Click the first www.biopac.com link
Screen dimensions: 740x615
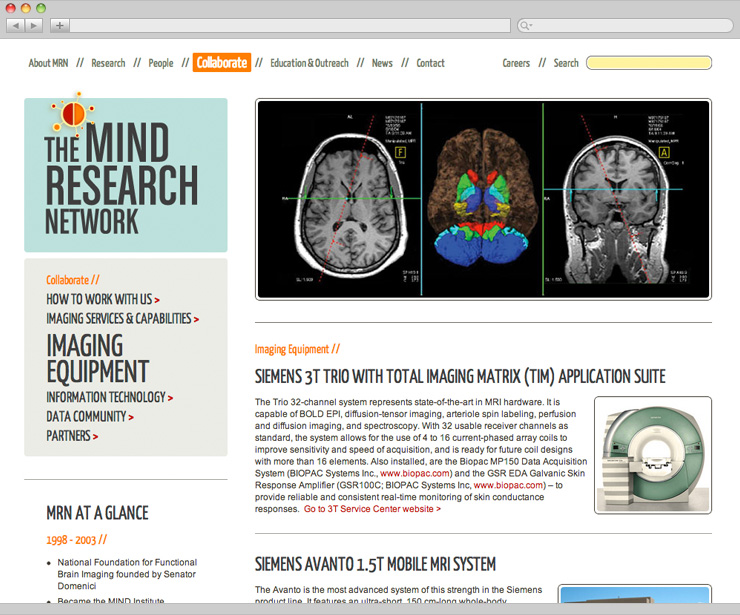(414, 473)
